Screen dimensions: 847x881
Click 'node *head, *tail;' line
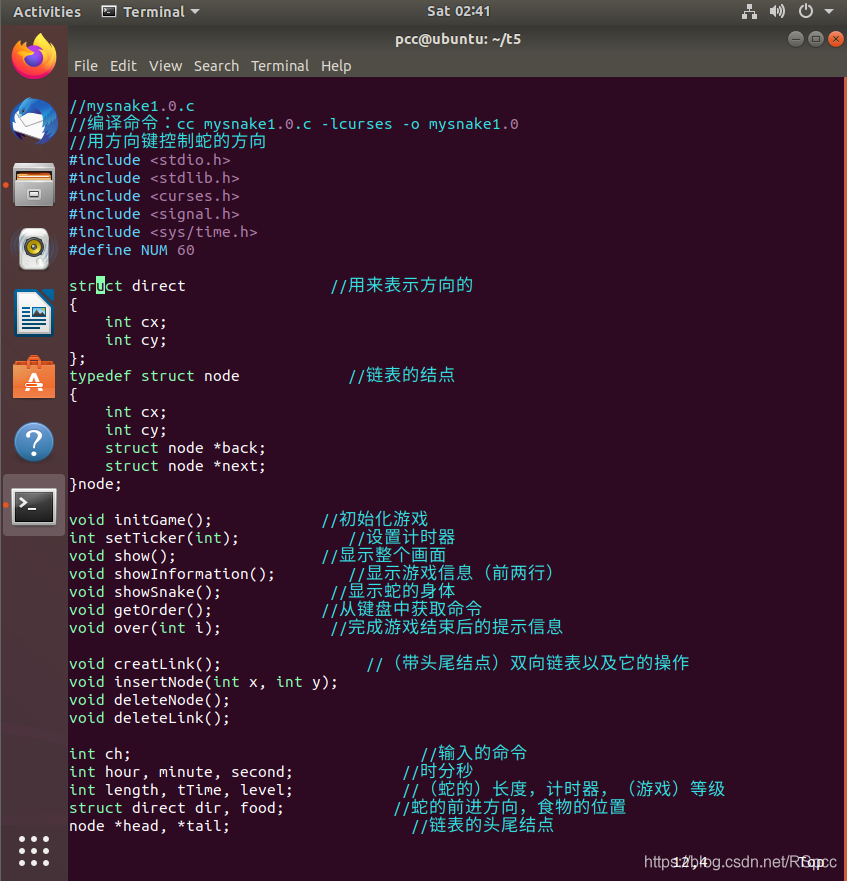point(150,825)
